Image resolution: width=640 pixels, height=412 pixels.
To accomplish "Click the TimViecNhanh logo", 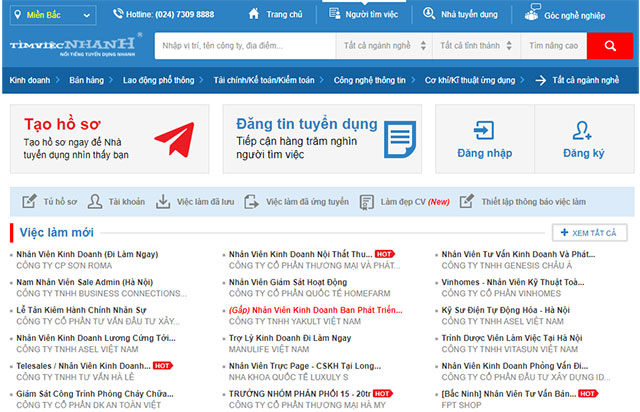I will (x=76, y=46).
